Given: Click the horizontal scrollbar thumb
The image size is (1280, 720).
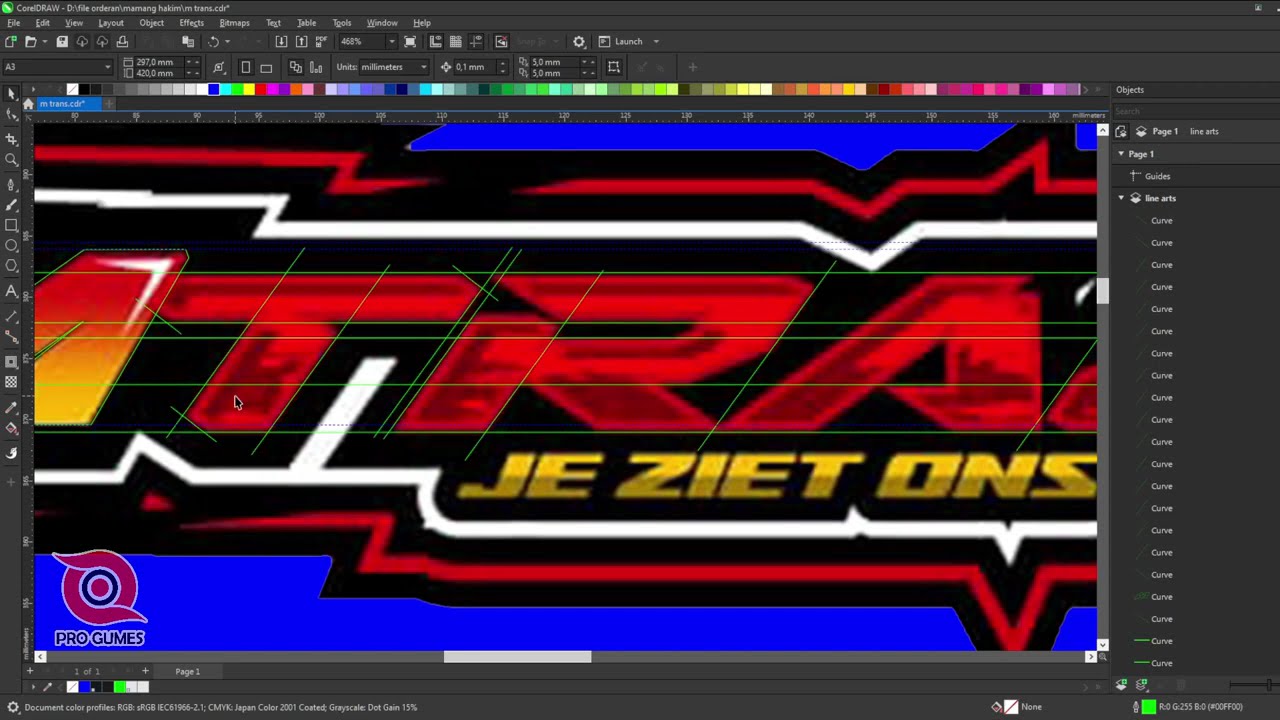Looking at the screenshot, I should [517, 657].
